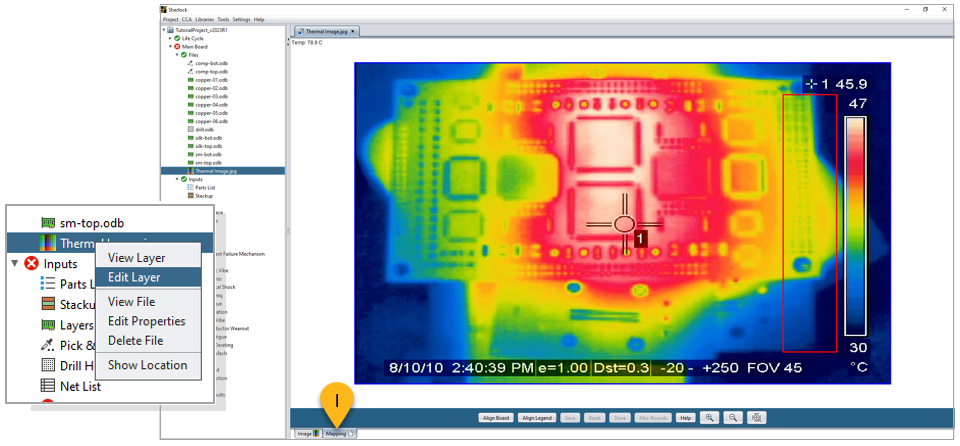Choose Edit Layer from context menu

pos(134,277)
